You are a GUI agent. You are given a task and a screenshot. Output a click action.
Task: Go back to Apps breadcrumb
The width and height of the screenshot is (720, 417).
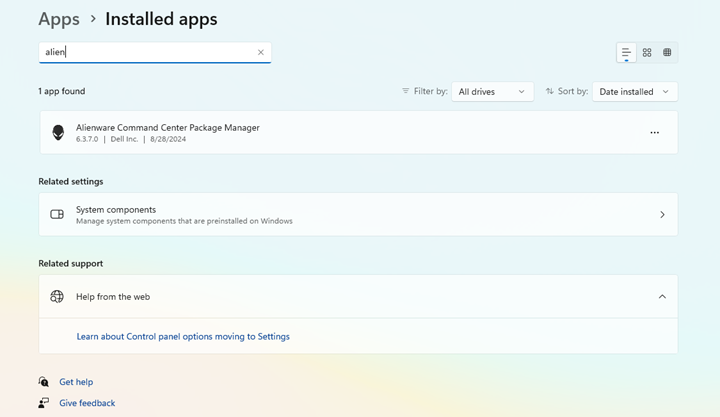point(59,19)
